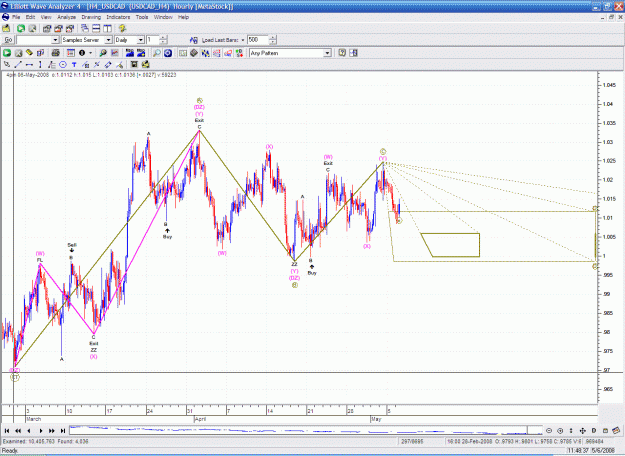Click the 1.045 price axis value
This screenshot has height=456, width=625.
click(x=608, y=85)
